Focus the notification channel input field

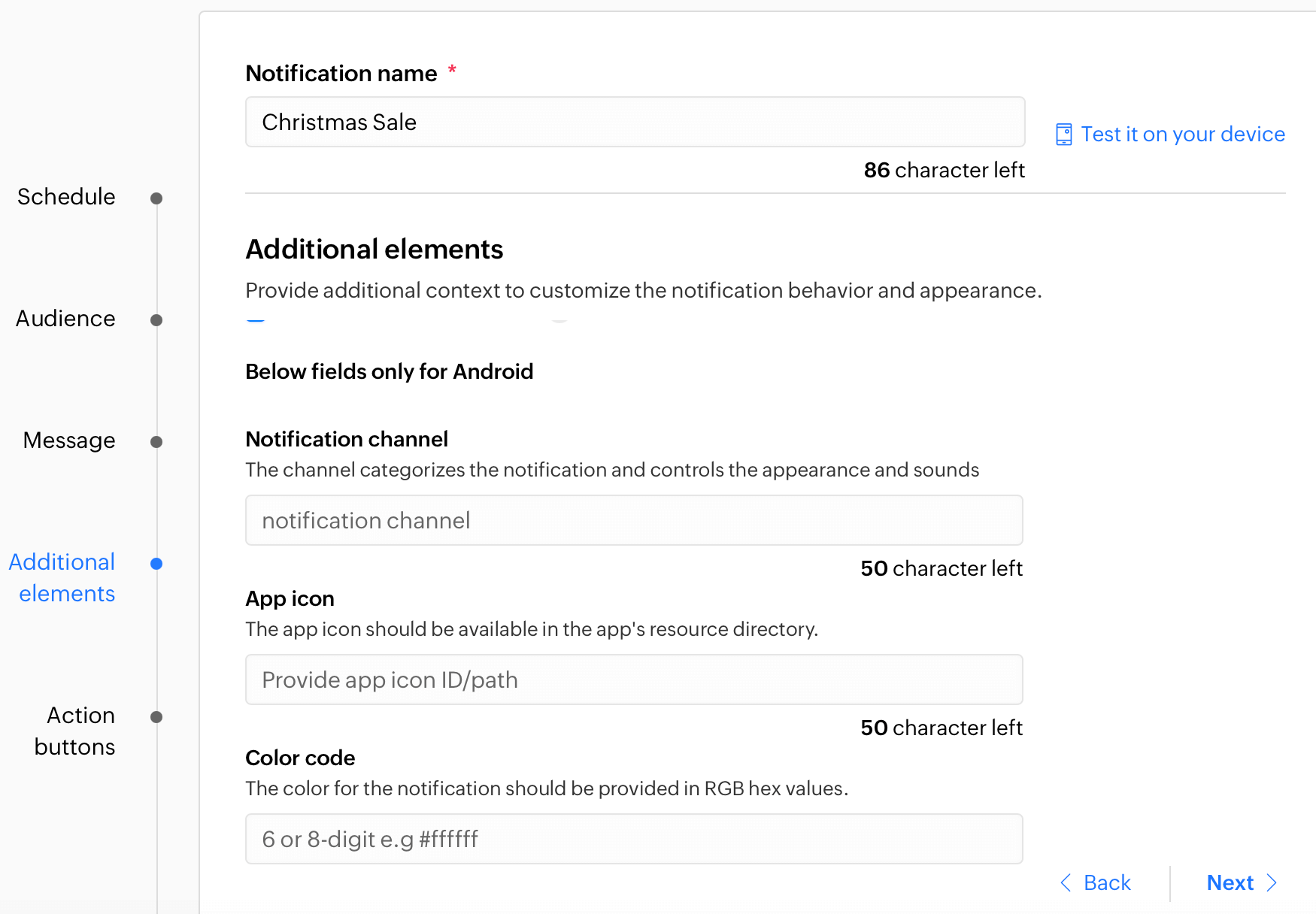[634, 520]
